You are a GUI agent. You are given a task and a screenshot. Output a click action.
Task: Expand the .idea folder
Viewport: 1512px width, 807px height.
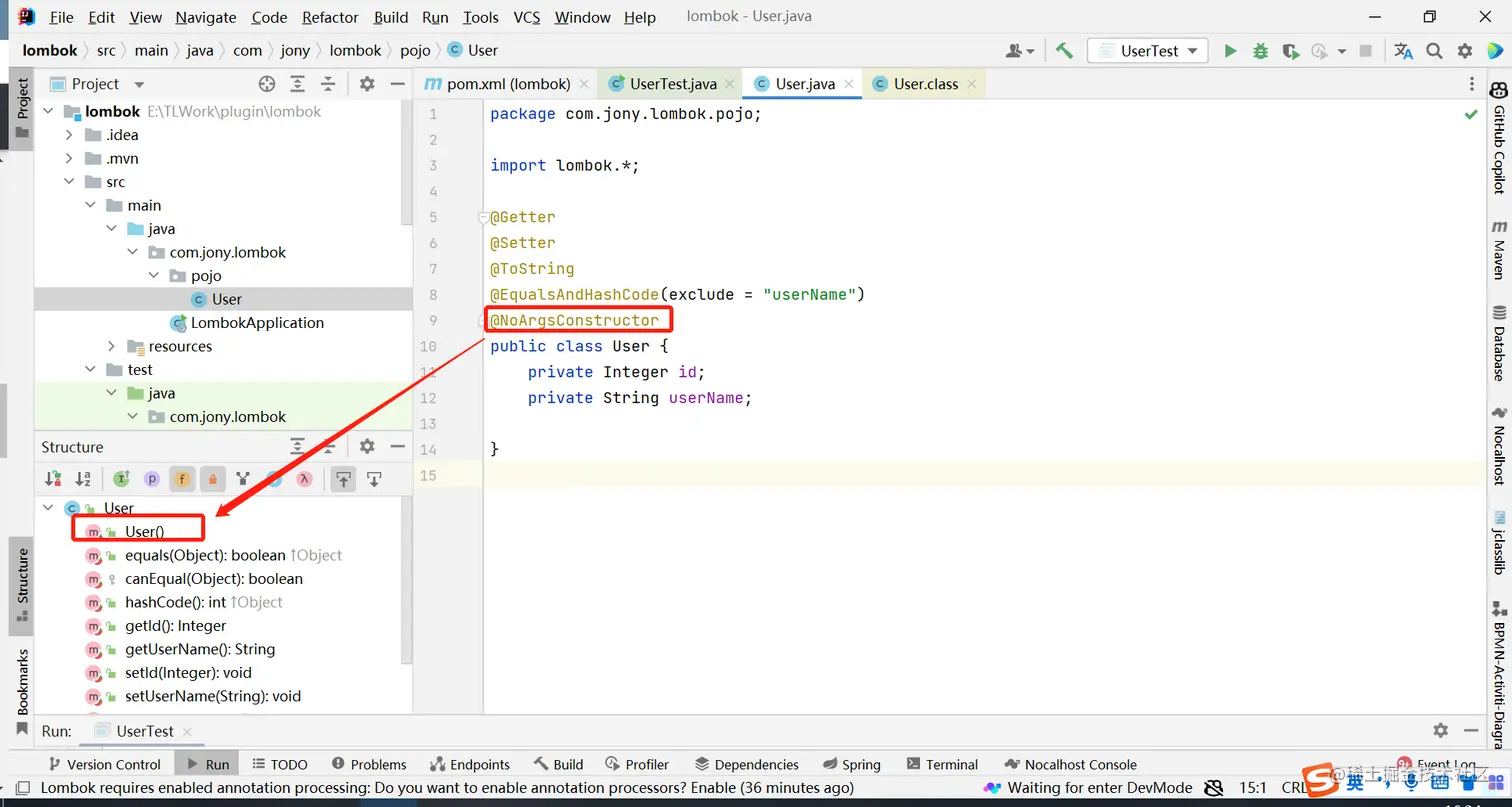pos(69,135)
